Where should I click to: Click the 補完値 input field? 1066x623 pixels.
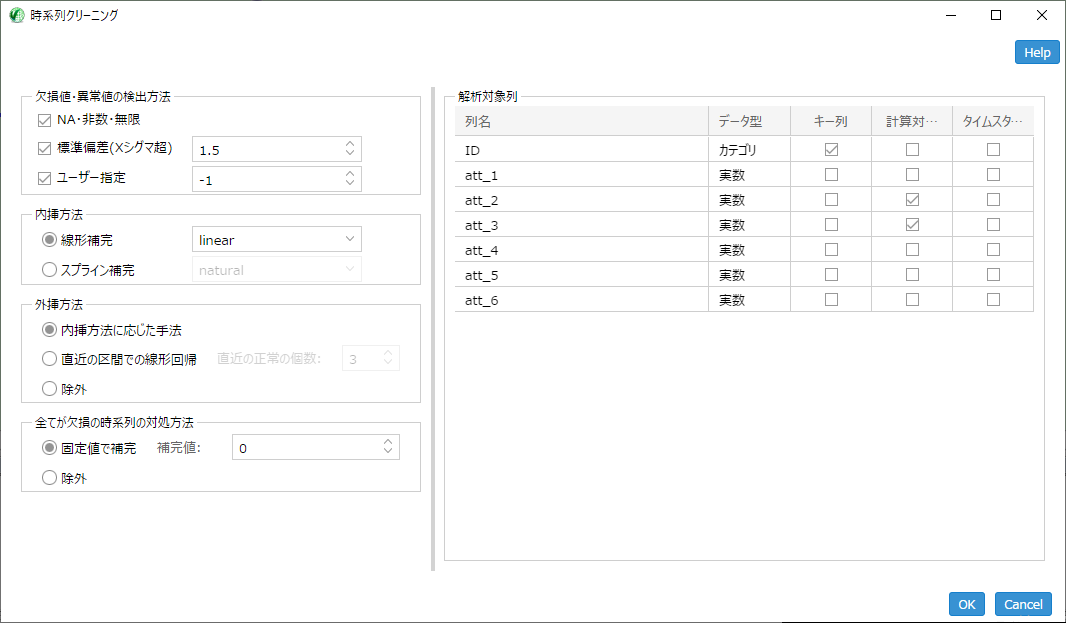pos(305,448)
